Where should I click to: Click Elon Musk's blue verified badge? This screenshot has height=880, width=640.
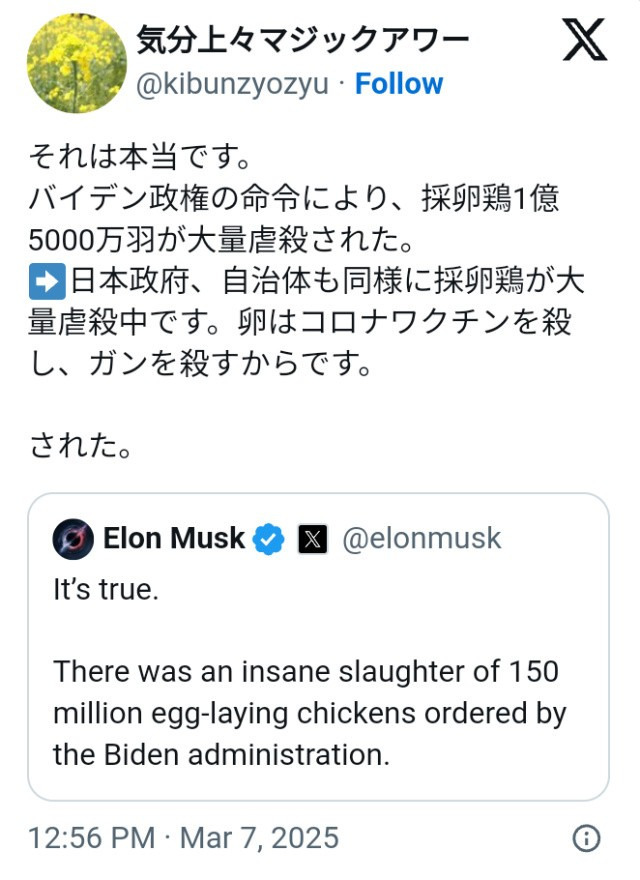pyautogui.click(x=268, y=539)
